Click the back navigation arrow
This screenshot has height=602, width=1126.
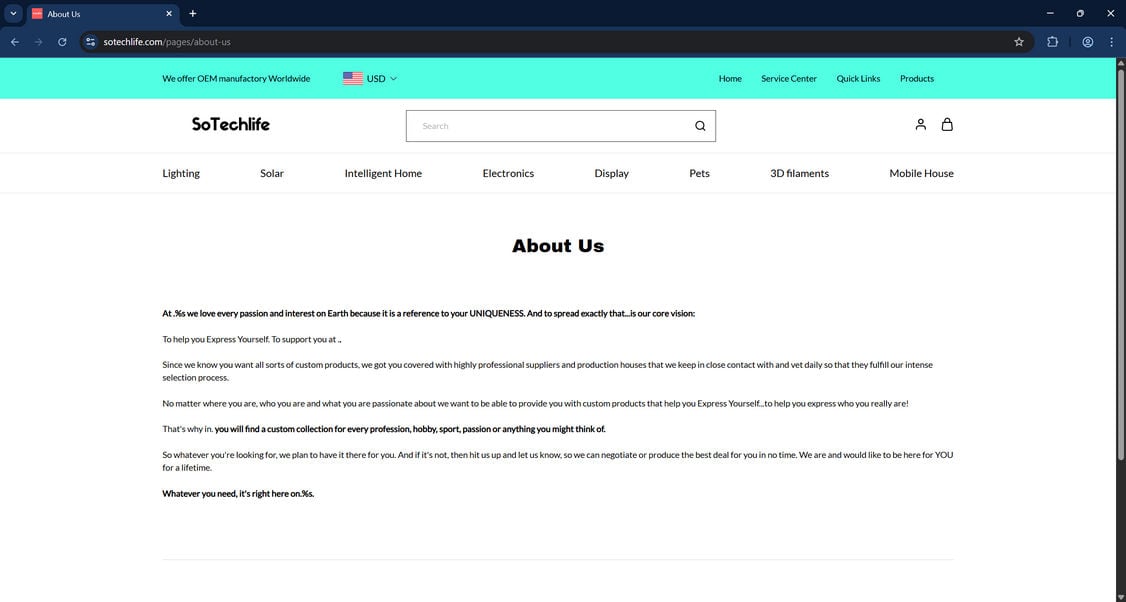[x=14, y=42]
